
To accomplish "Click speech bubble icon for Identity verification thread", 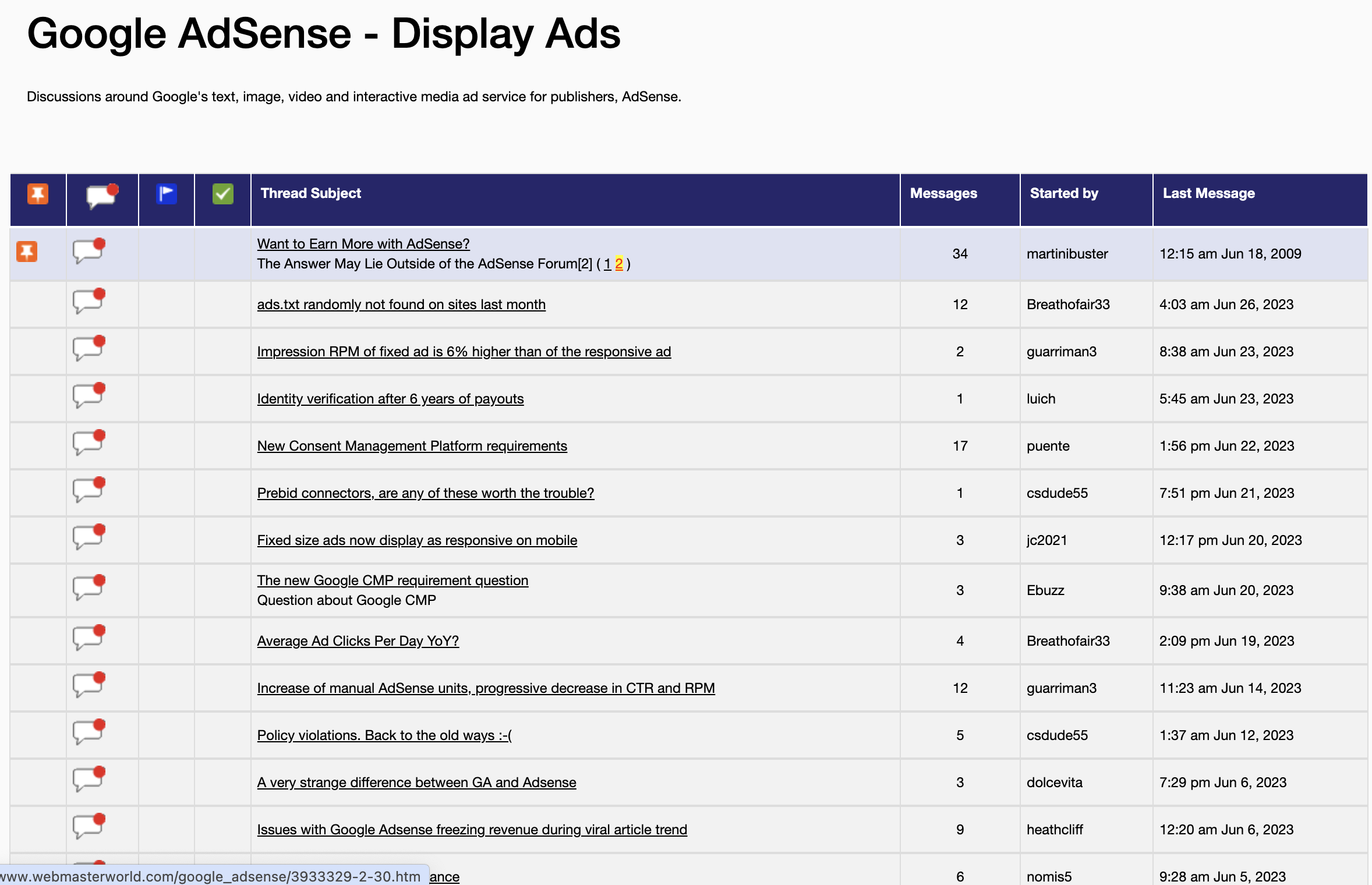I will (x=89, y=395).
